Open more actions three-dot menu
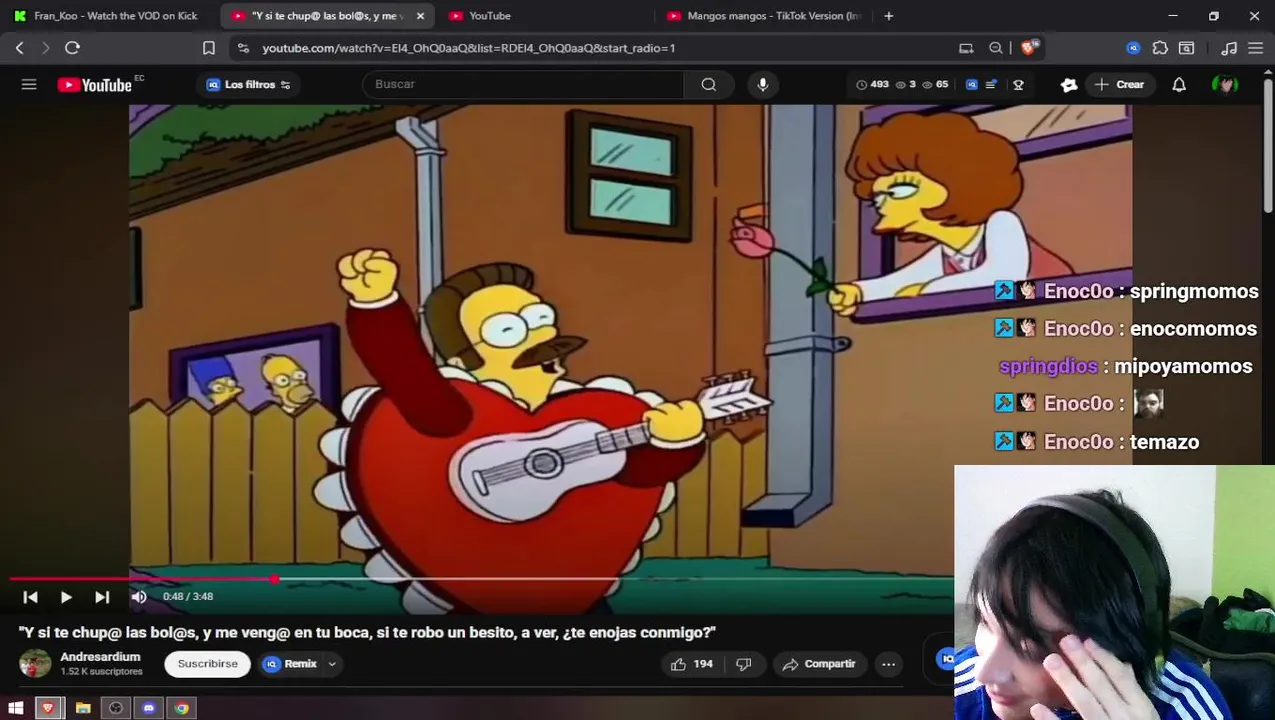 point(888,664)
